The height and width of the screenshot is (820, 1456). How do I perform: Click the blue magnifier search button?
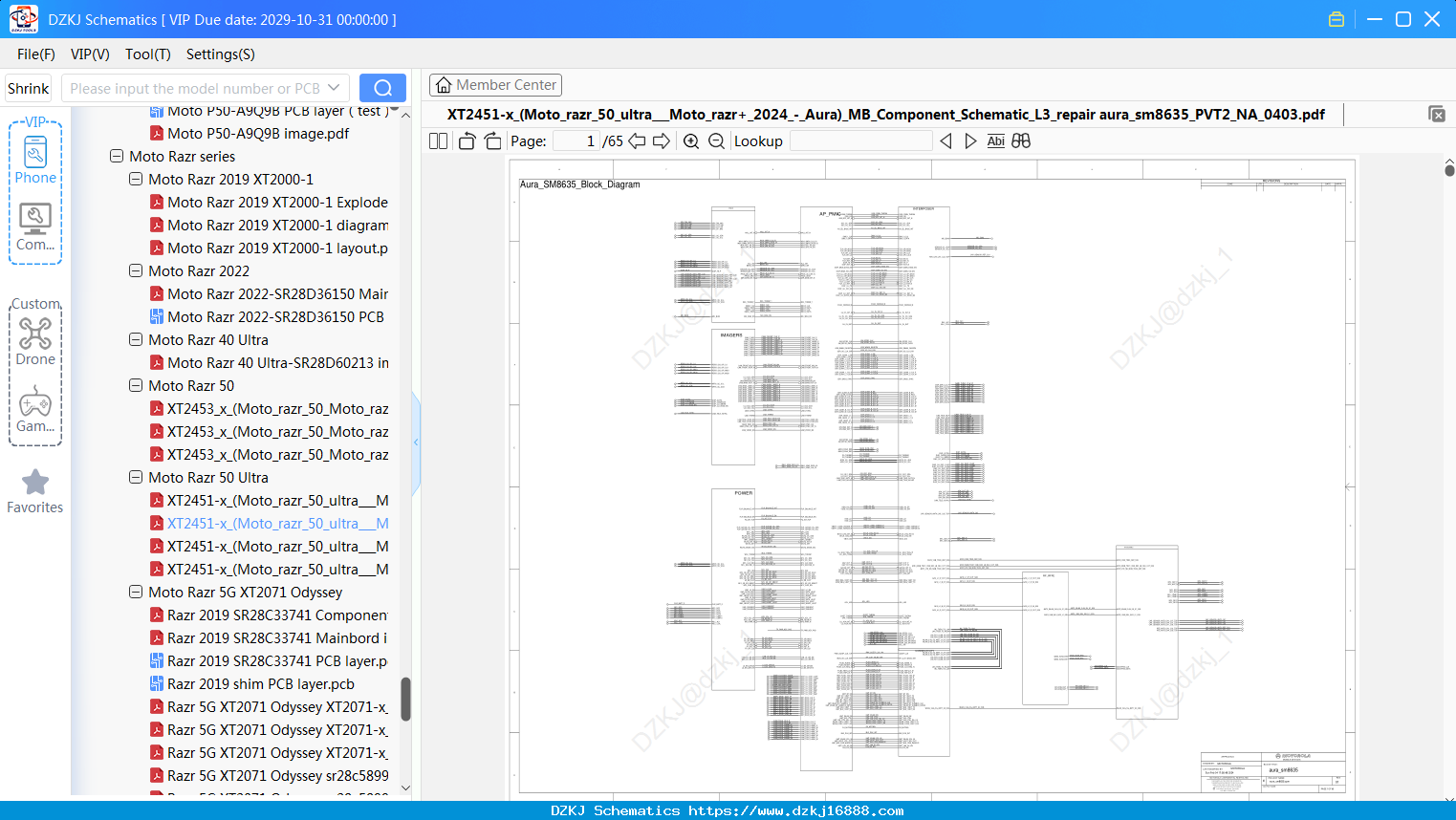point(382,88)
